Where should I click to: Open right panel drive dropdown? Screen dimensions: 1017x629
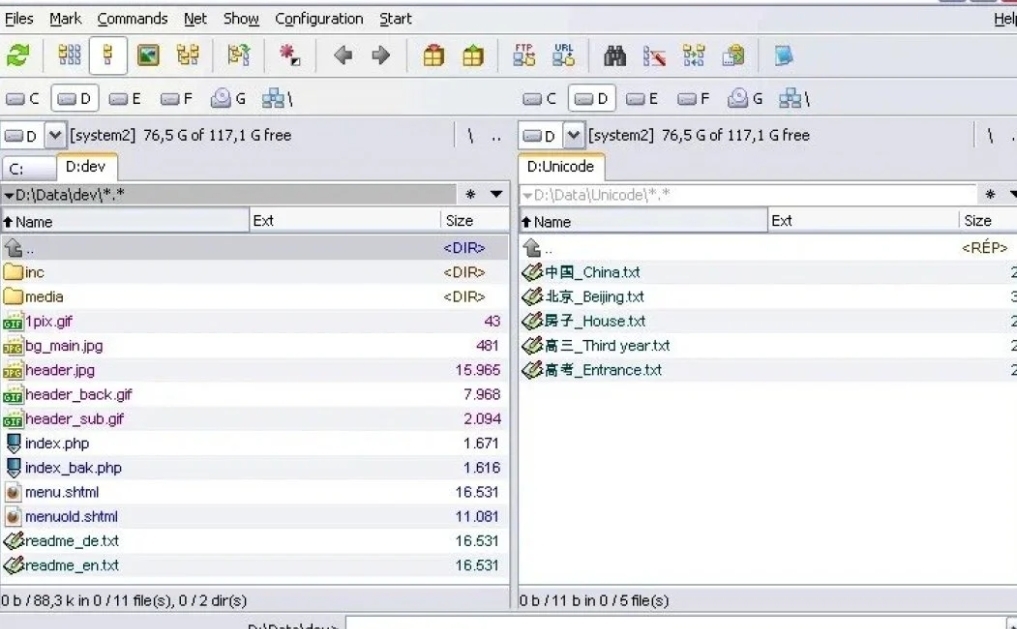point(573,136)
